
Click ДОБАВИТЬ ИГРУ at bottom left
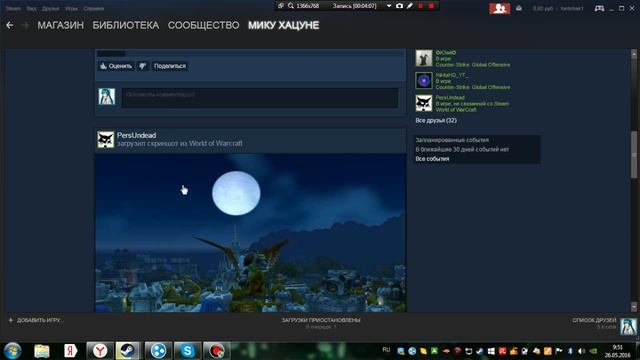pyautogui.click(x=40, y=320)
